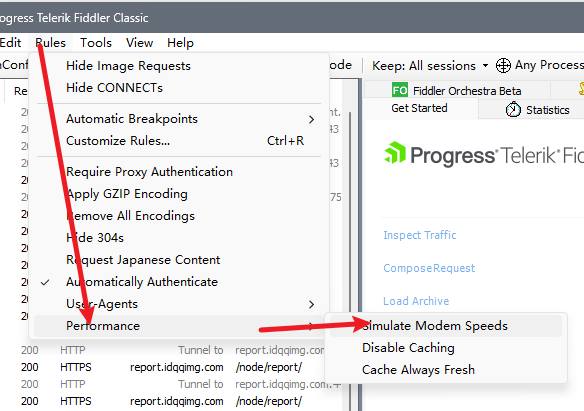Expand User-Agents submenu arrow
584x411 pixels.
pyautogui.click(x=311, y=305)
